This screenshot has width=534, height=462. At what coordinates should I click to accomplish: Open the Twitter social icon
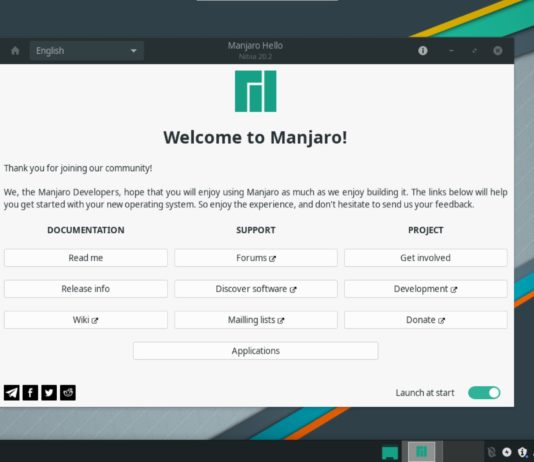[x=49, y=393]
